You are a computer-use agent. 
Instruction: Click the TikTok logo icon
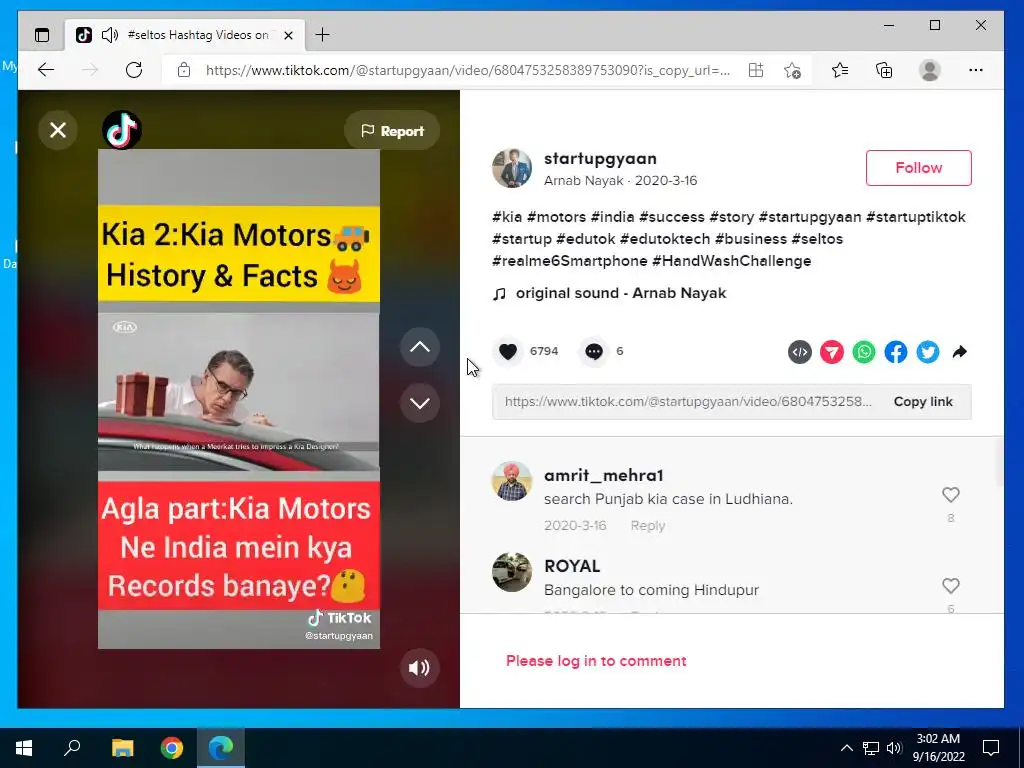coord(121,130)
